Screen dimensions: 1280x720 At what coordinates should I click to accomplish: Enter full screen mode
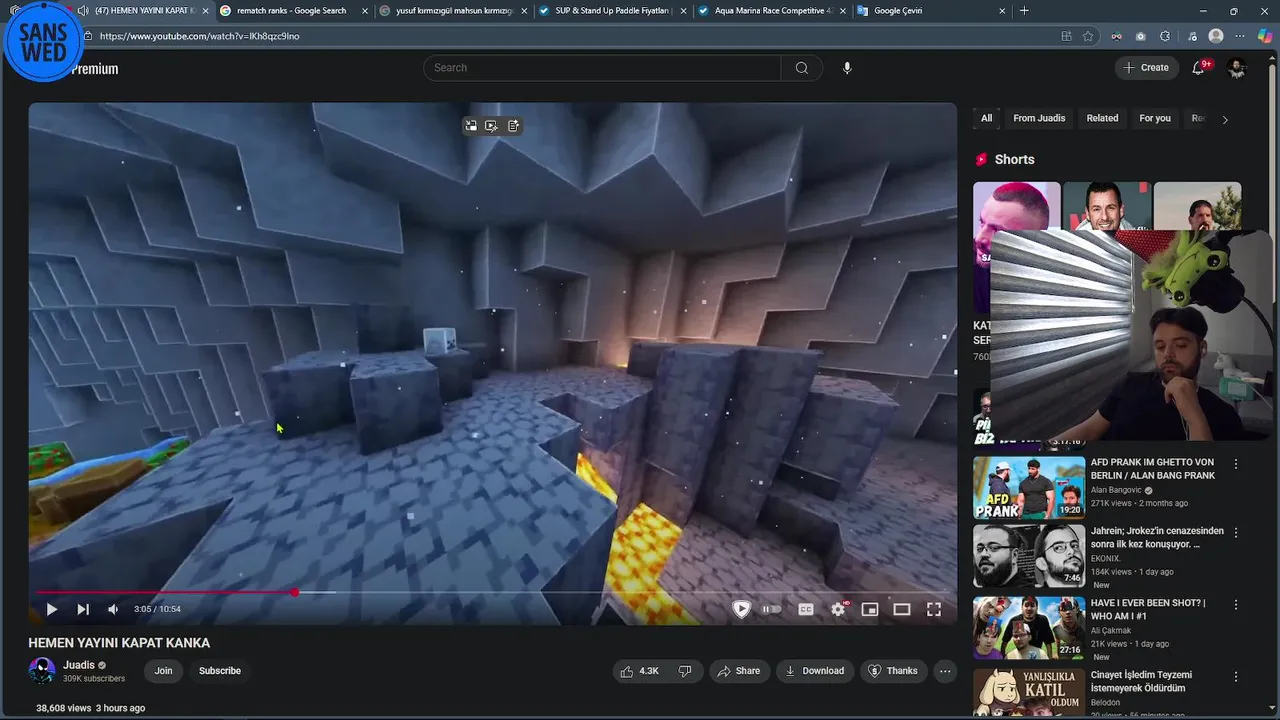pos(934,609)
